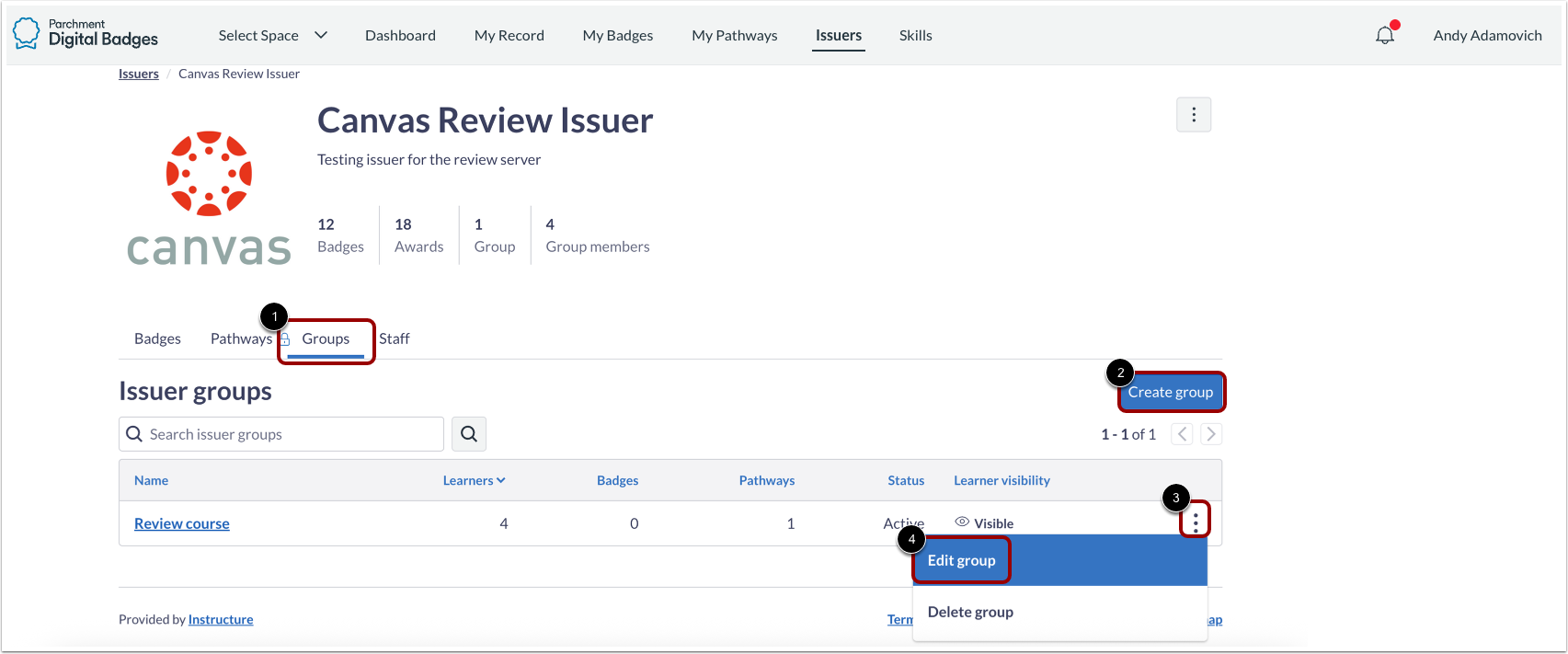The image size is (1568, 654).
Task: Click the 12 Badges statistic
Action: click(x=340, y=235)
